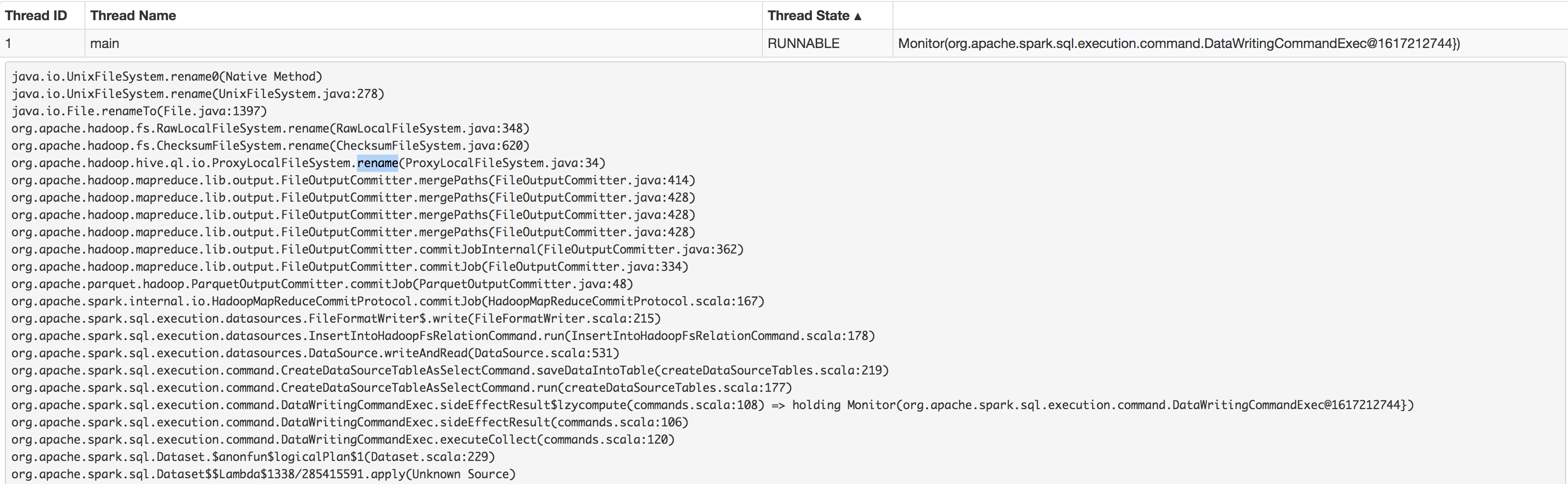Click the UnixFileSystem.java:278 stack line
Image resolution: width=1568 pixels, height=484 pixels.
pyautogui.click(x=198, y=94)
